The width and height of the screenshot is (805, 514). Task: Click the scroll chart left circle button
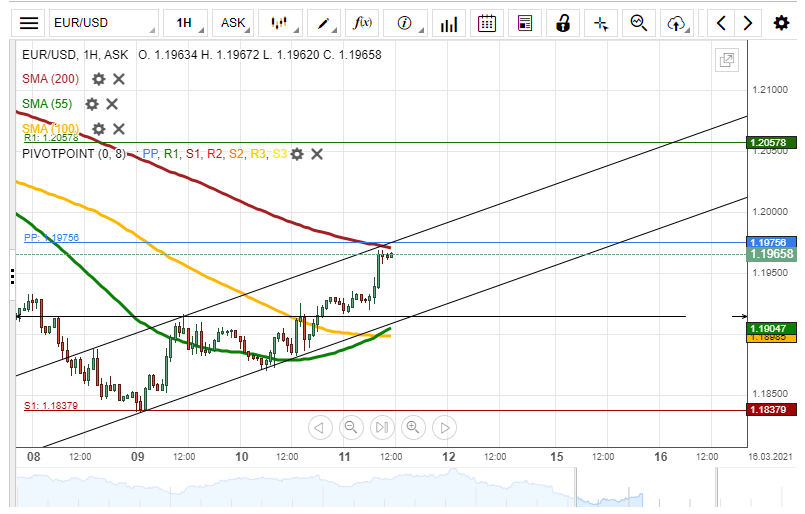click(x=320, y=428)
